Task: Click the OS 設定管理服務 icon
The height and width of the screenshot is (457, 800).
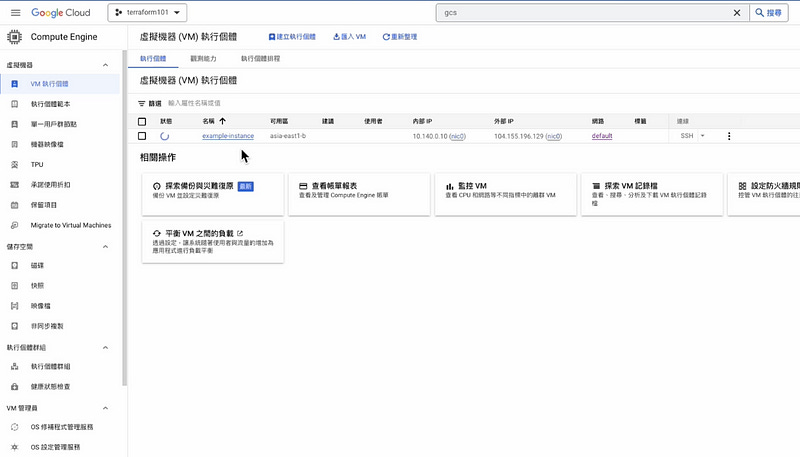Action: click(14, 447)
